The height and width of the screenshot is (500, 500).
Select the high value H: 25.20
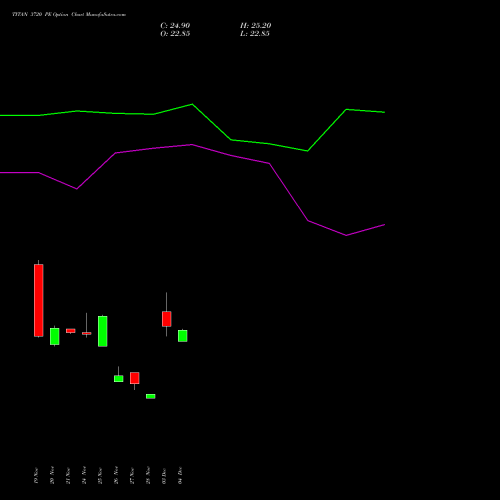click(x=256, y=26)
